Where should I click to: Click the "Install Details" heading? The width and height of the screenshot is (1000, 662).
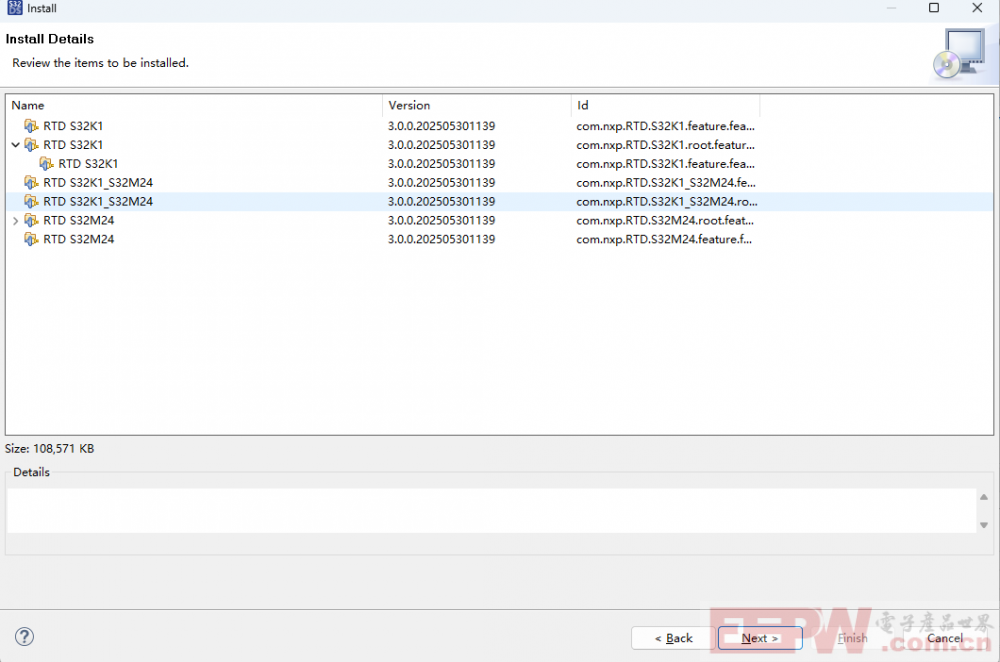tap(50, 39)
